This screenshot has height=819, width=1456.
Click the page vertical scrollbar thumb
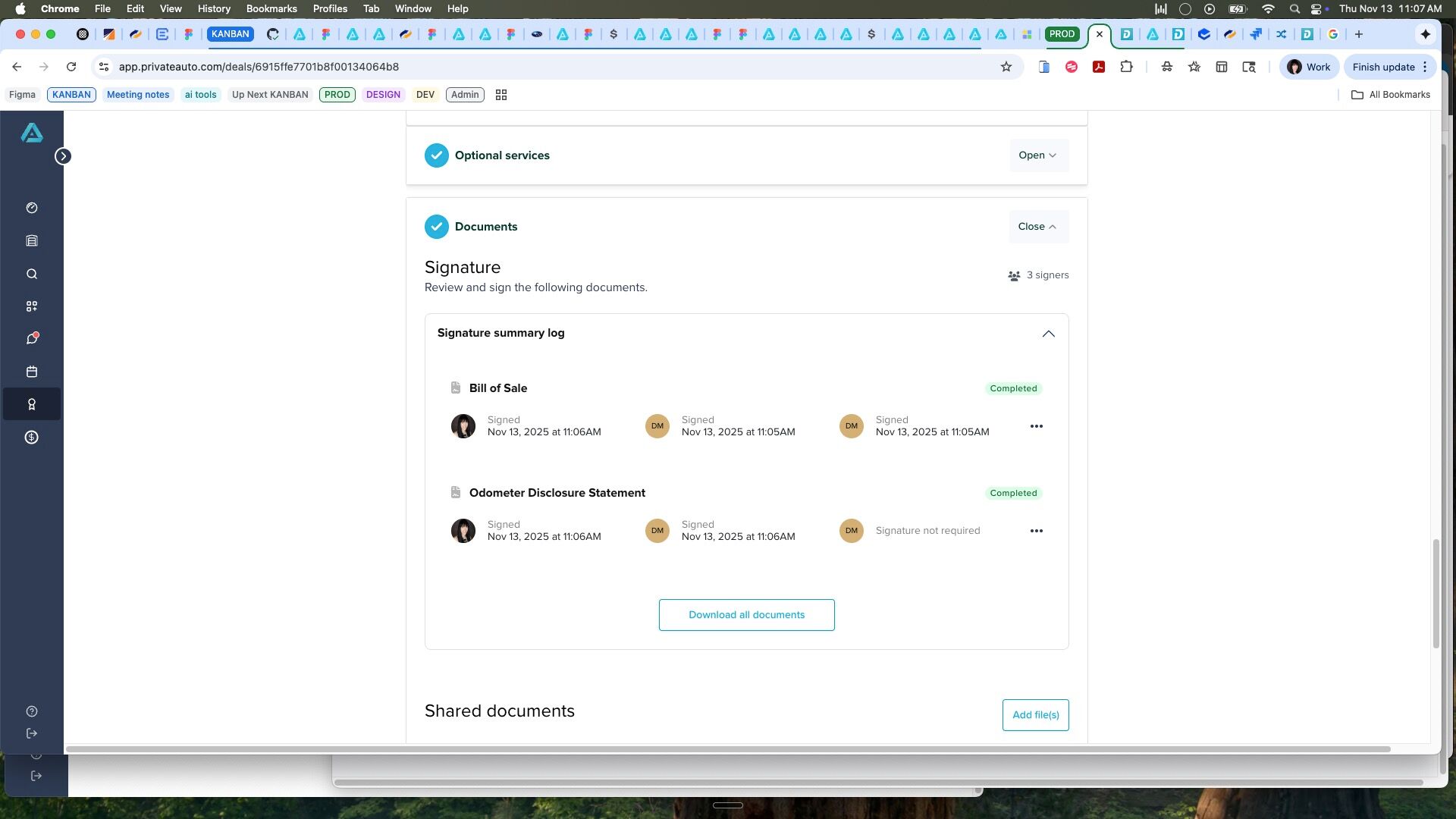1435,593
